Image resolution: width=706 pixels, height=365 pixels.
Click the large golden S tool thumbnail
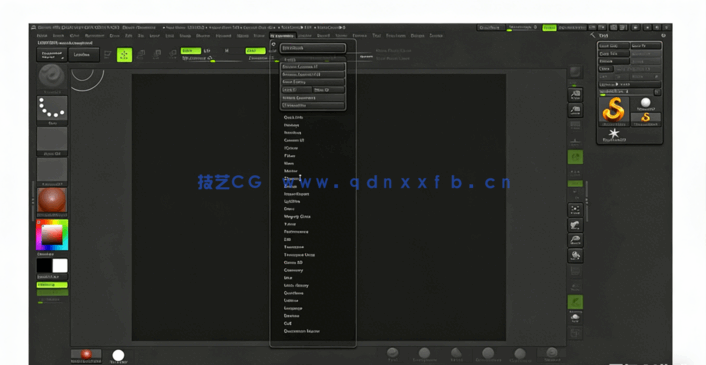pyautogui.click(x=614, y=111)
